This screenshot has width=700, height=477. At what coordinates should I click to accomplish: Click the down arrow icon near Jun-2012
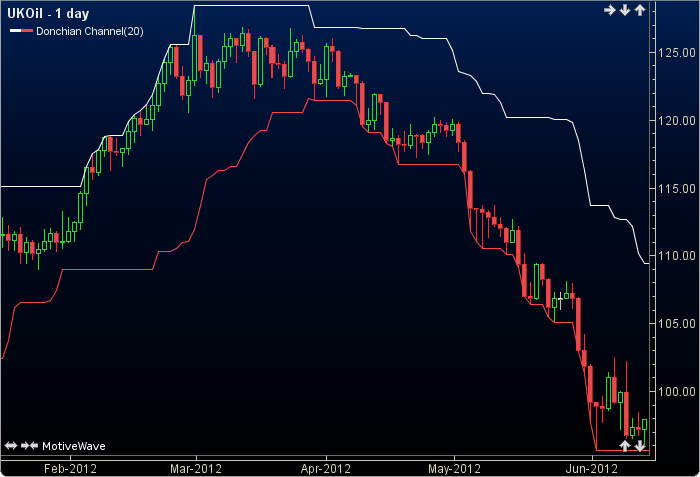coord(640,445)
